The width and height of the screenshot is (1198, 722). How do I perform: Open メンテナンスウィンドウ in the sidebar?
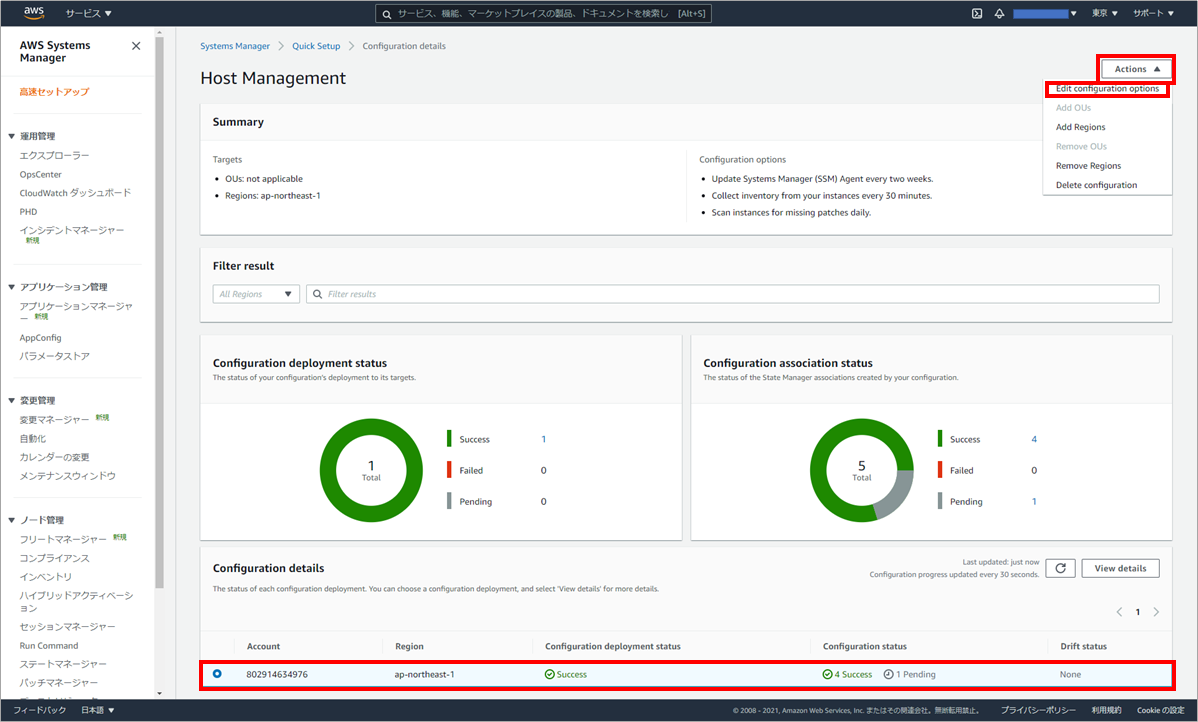[x=67, y=475]
